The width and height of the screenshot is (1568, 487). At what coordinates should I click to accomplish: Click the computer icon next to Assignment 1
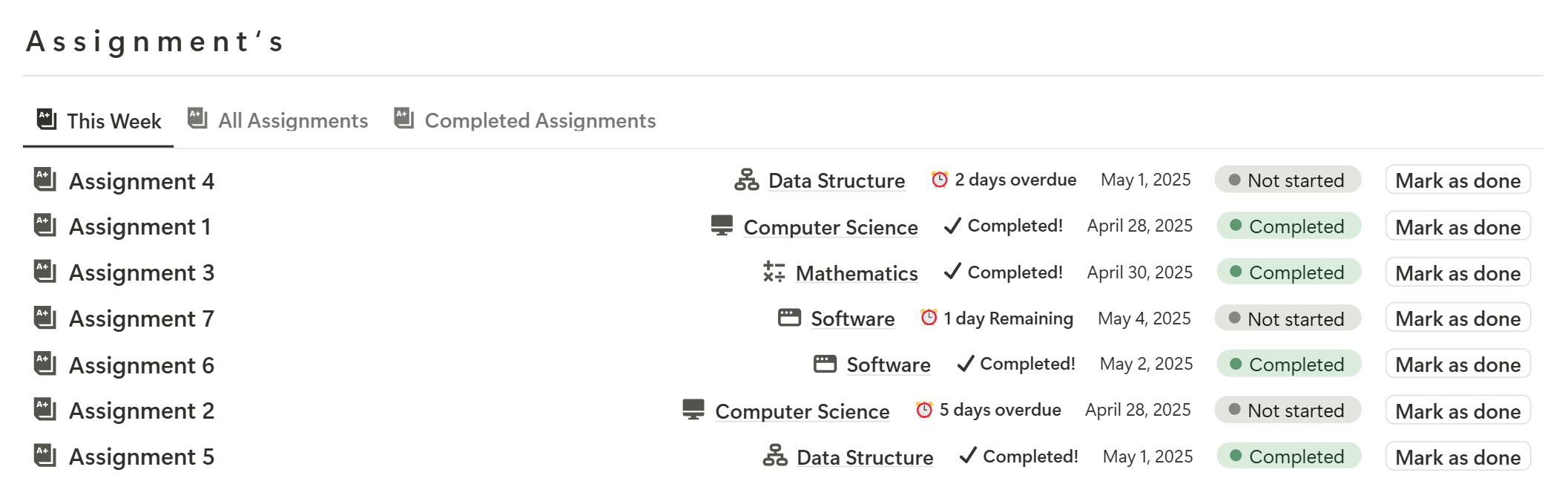[722, 226]
